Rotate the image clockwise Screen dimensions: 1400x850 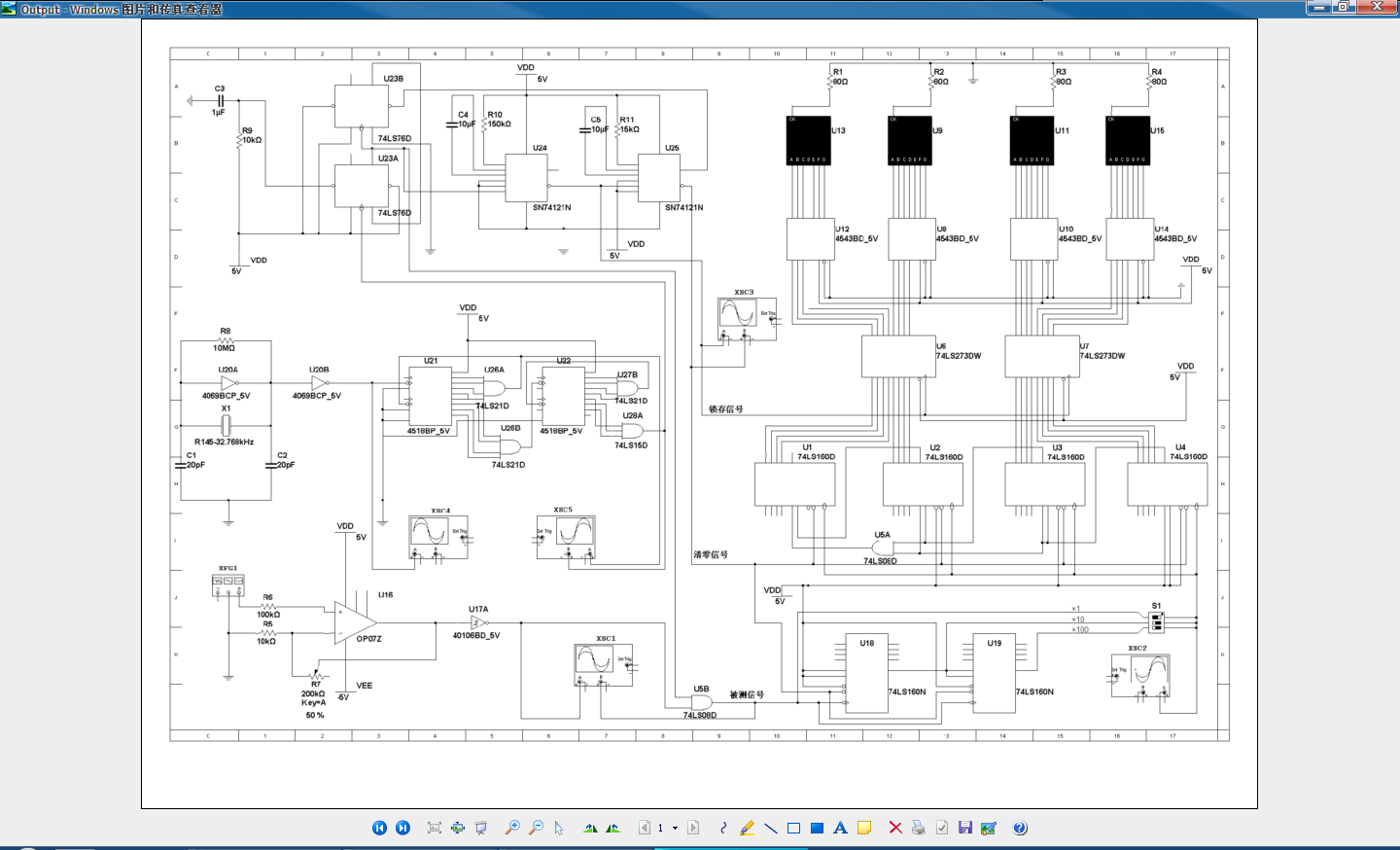[x=590, y=828]
